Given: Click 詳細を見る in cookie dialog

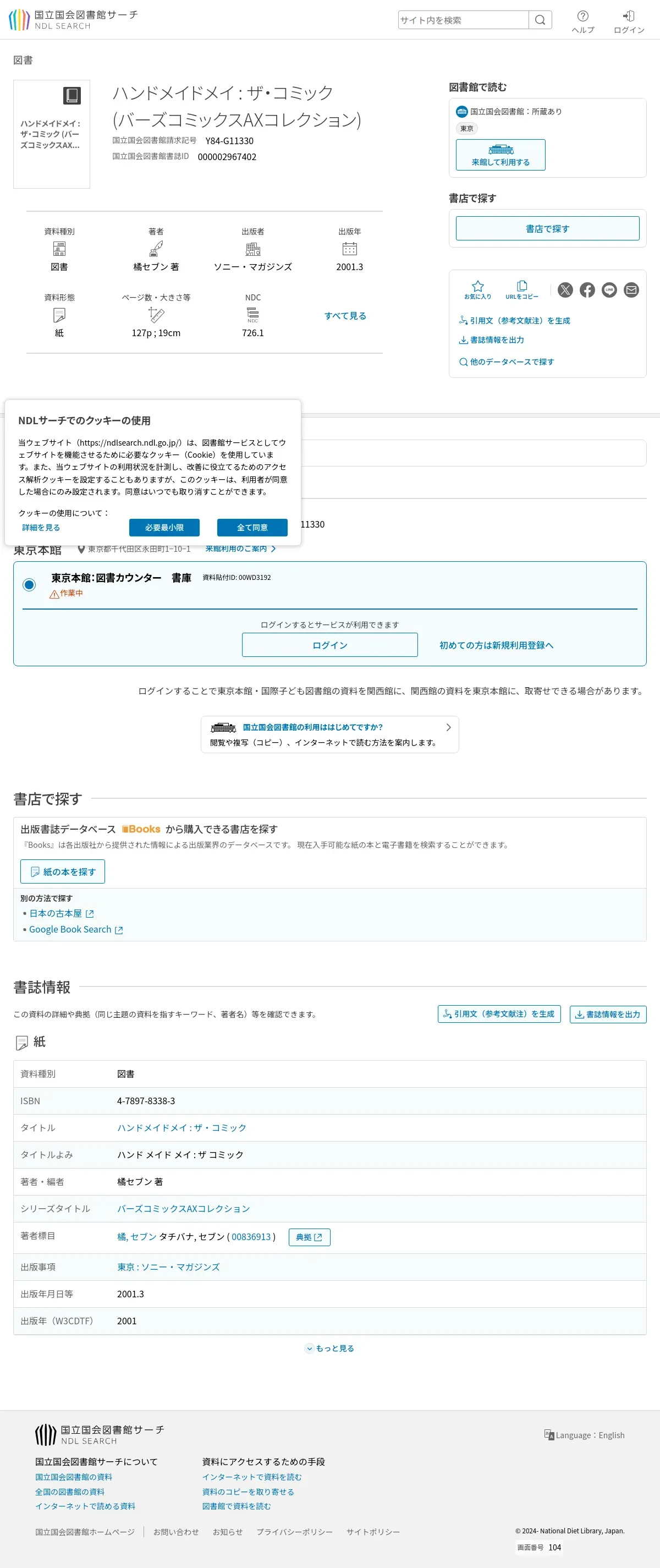Looking at the screenshot, I should tap(41, 527).
